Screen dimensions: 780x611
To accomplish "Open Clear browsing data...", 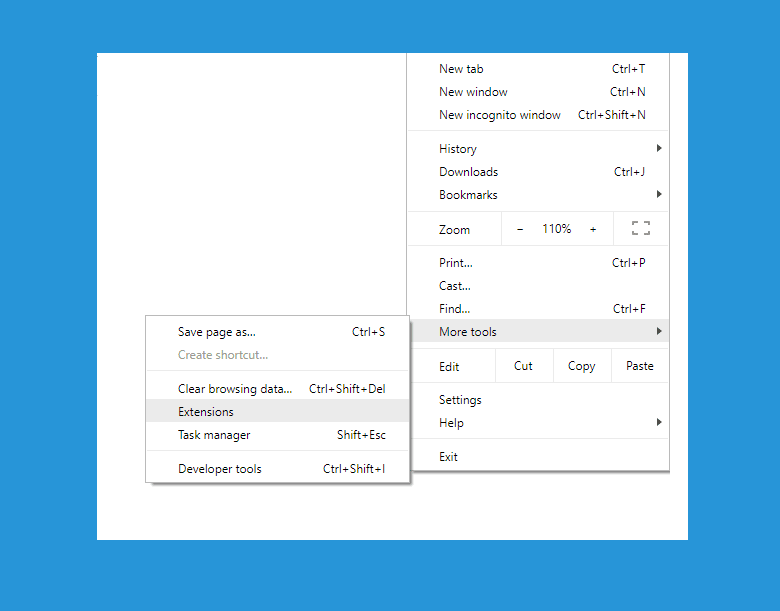I will tap(278, 389).
